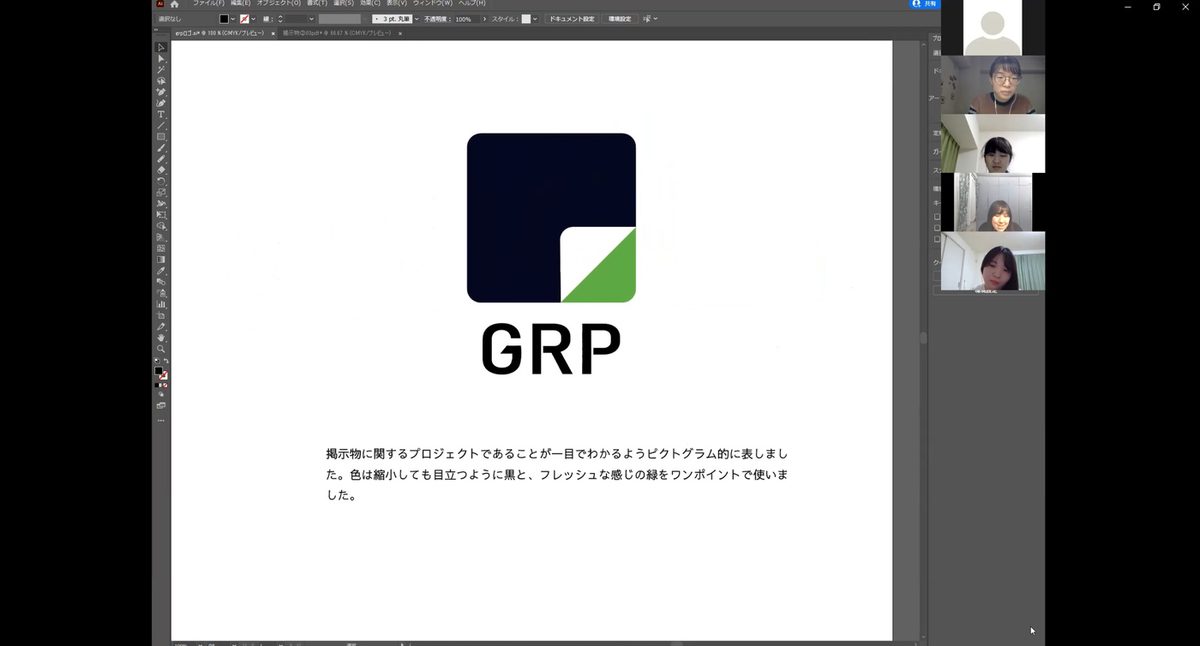
Task: Select the Hand tool
Action: pyautogui.click(x=160, y=338)
